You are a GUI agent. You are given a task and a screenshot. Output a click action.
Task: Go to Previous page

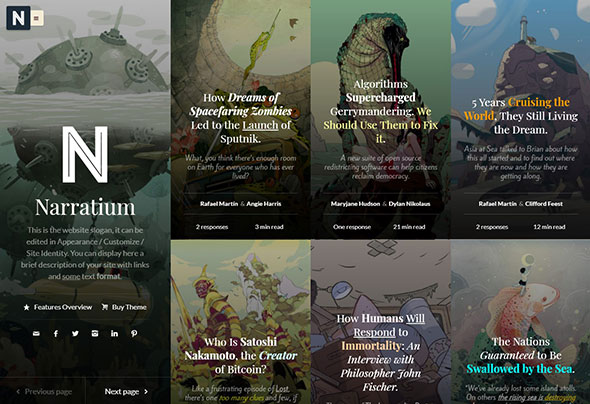44,392
